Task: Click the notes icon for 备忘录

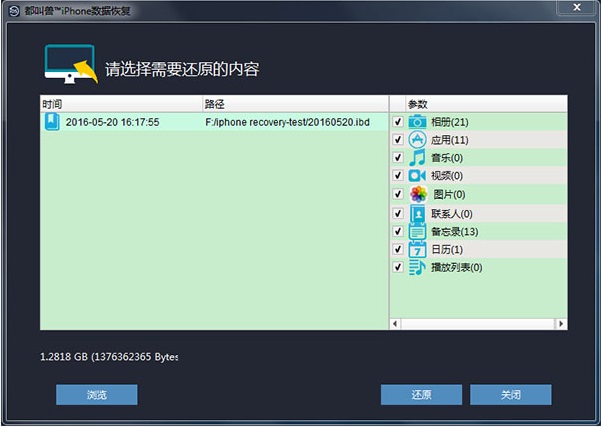Action: click(417, 232)
